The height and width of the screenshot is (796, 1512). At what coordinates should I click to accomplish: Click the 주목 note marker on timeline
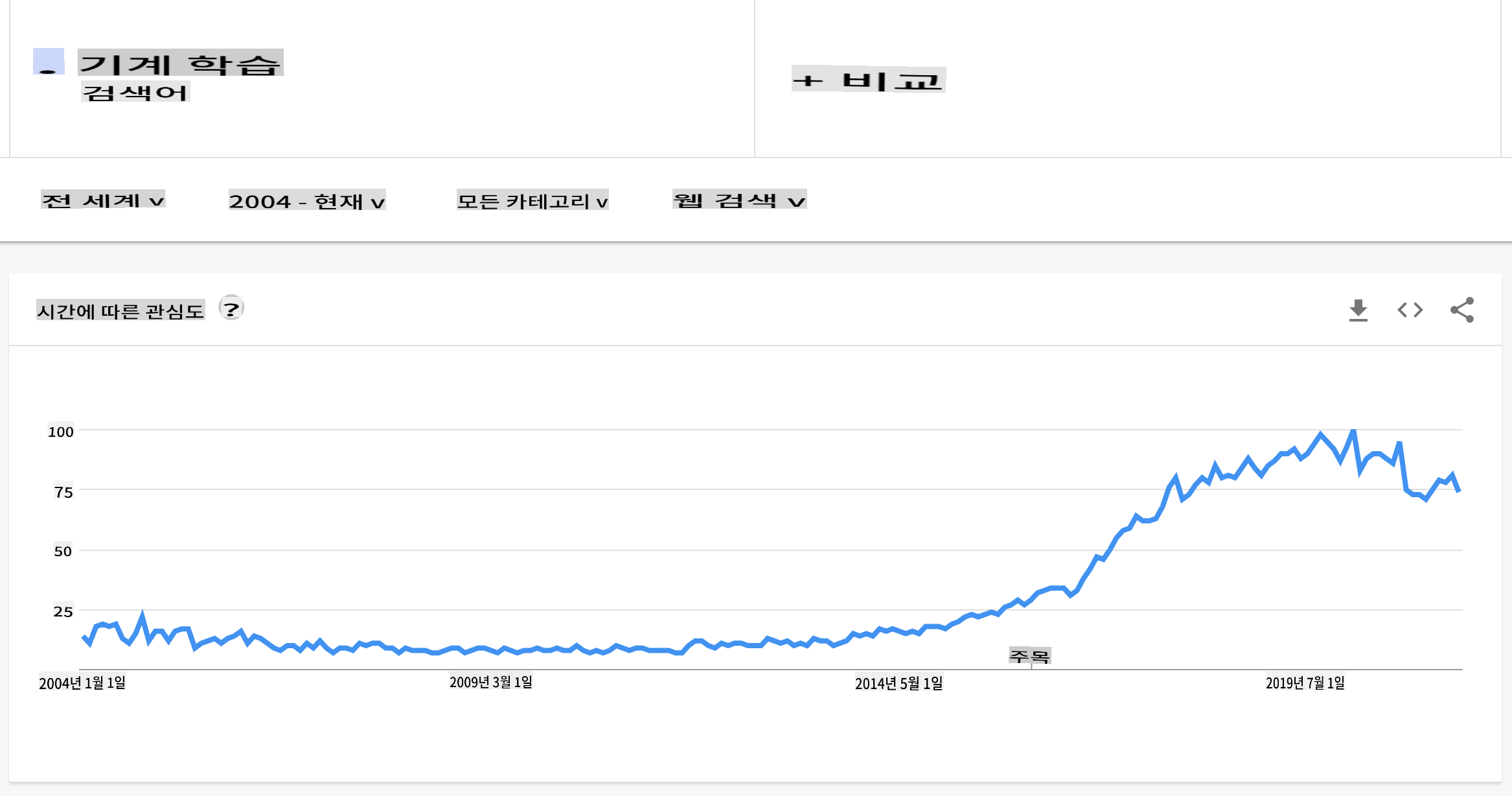coord(1029,657)
